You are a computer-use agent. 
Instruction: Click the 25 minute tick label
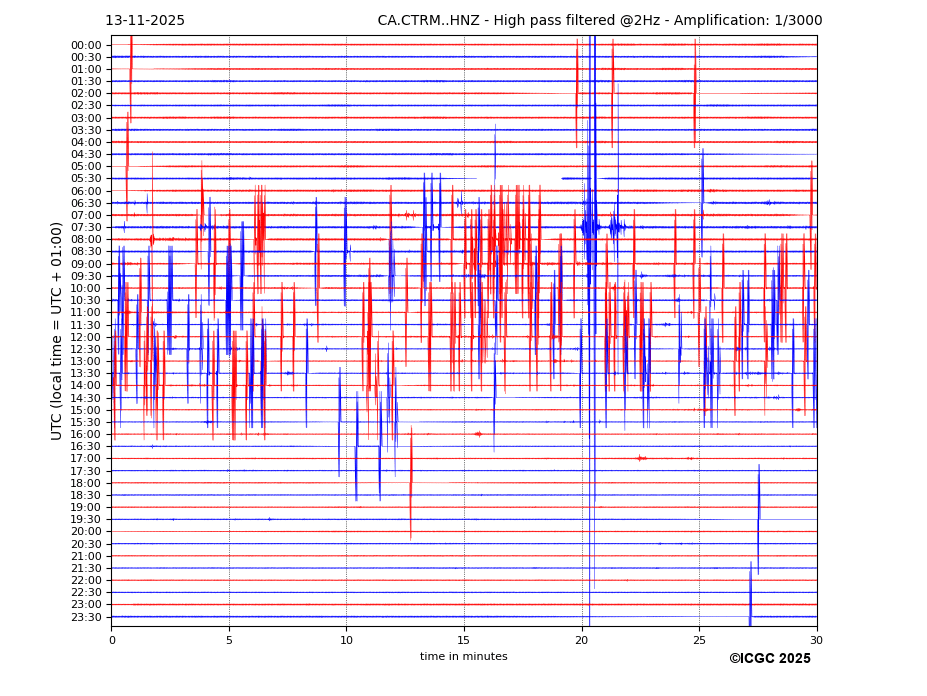pyautogui.click(x=699, y=640)
